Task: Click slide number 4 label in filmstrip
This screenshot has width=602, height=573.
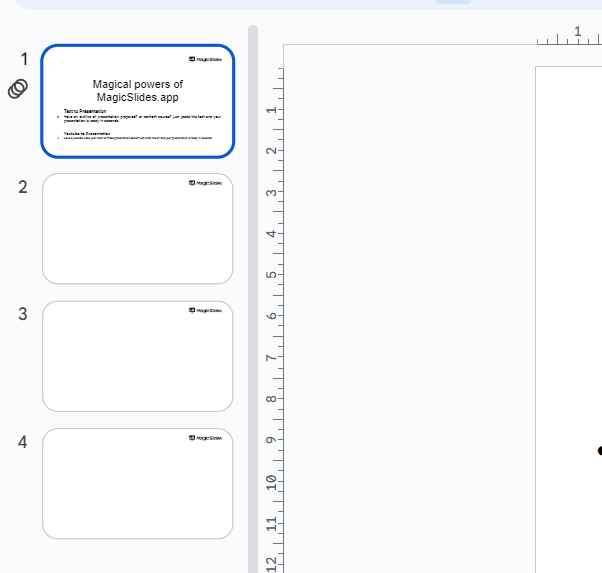Action: [23, 442]
